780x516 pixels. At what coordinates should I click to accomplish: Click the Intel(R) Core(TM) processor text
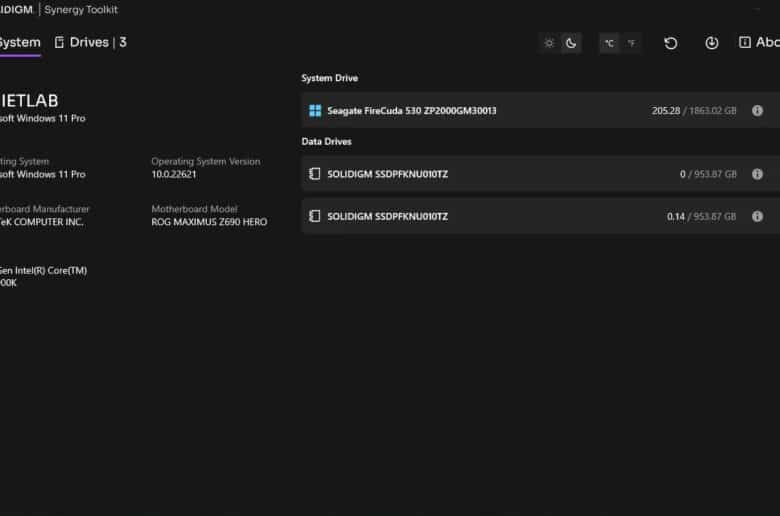(51, 271)
